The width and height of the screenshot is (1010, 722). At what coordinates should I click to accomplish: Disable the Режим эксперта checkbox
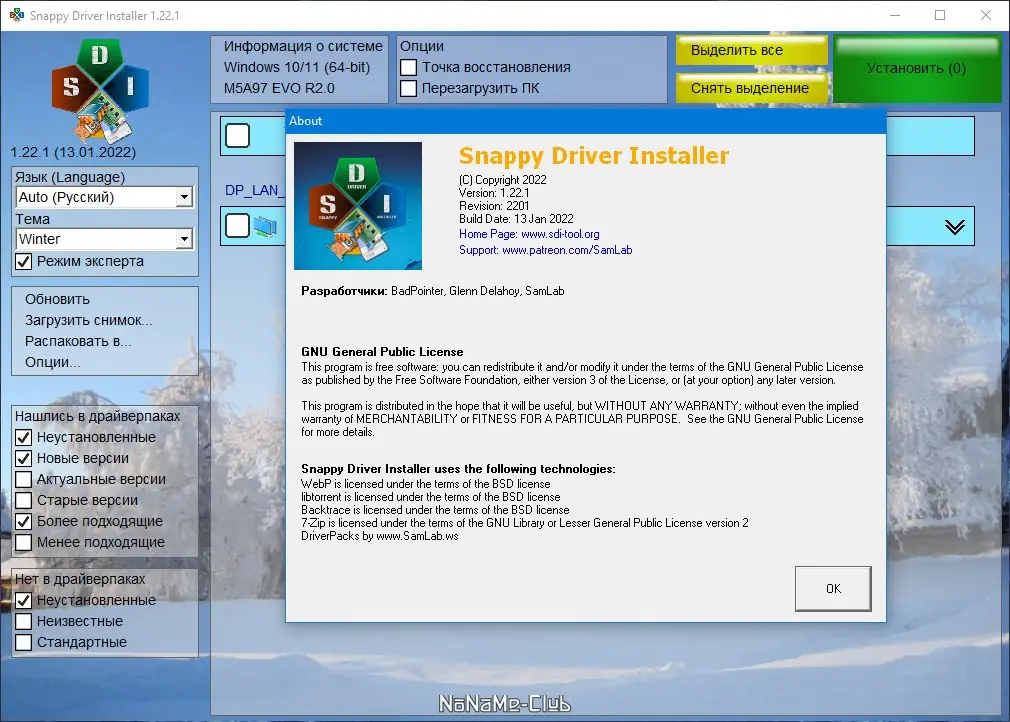(22, 261)
